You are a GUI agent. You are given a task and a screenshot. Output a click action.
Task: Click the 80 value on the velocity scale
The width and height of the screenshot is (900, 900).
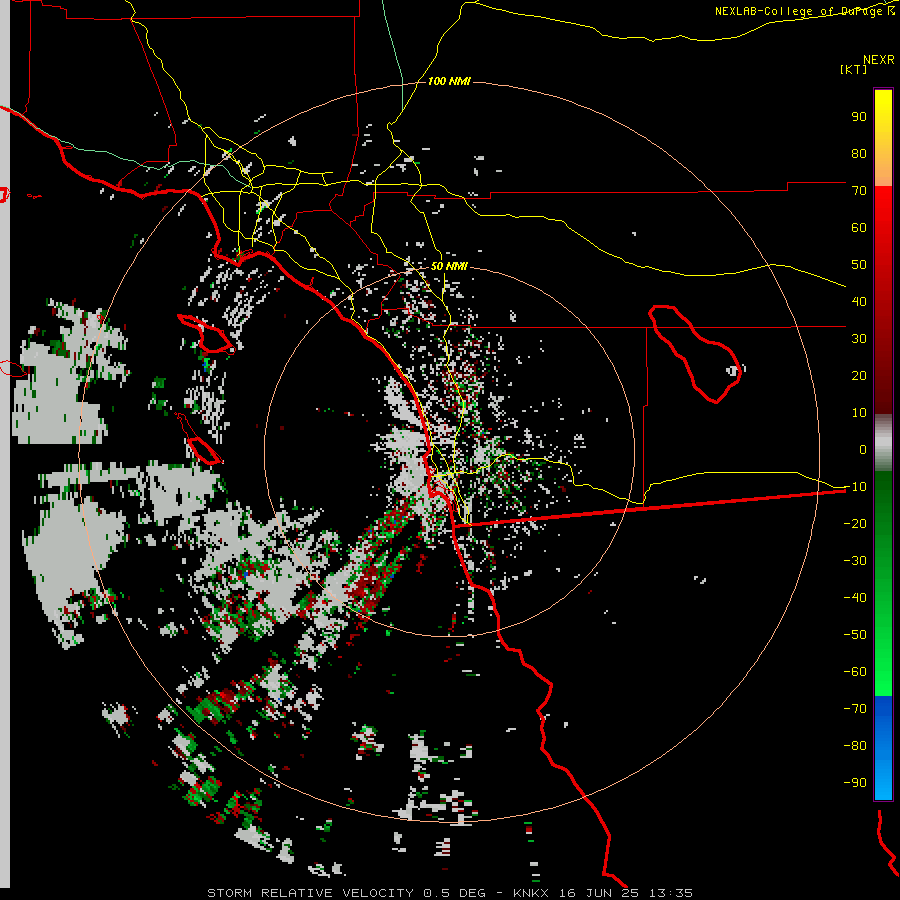pos(859,154)
